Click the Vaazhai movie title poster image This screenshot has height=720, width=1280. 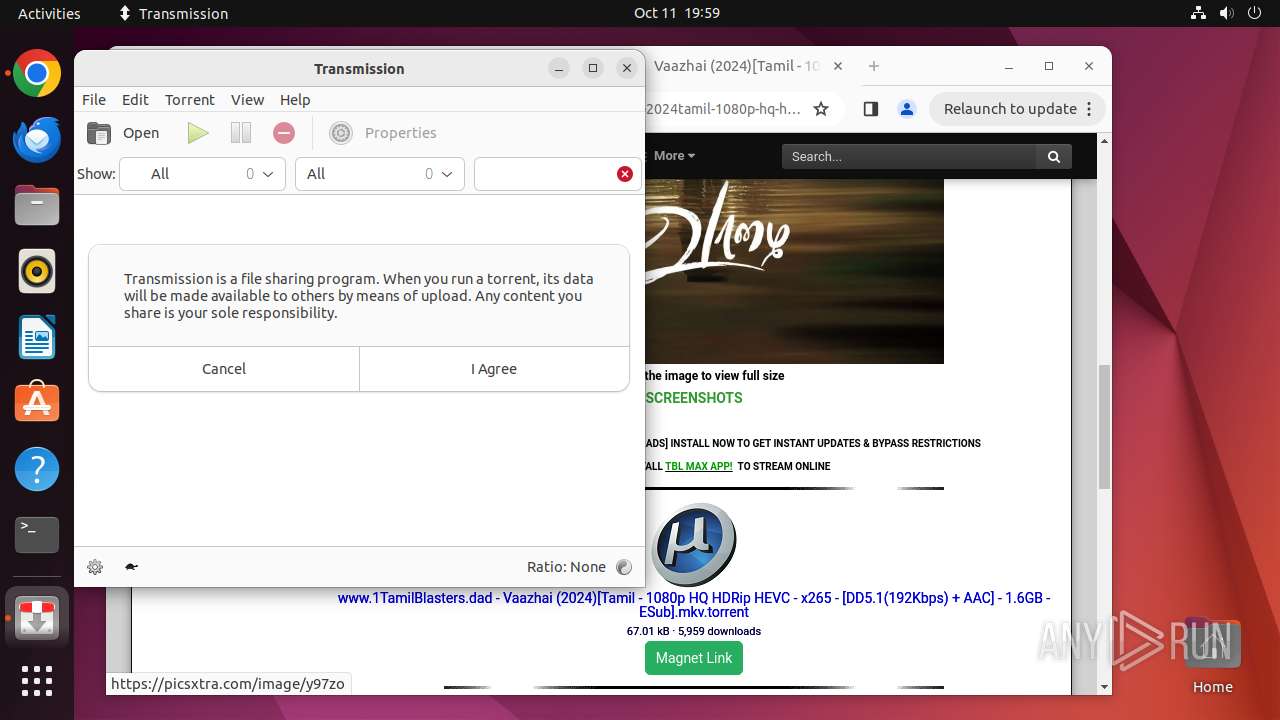(x=794, y=271)
